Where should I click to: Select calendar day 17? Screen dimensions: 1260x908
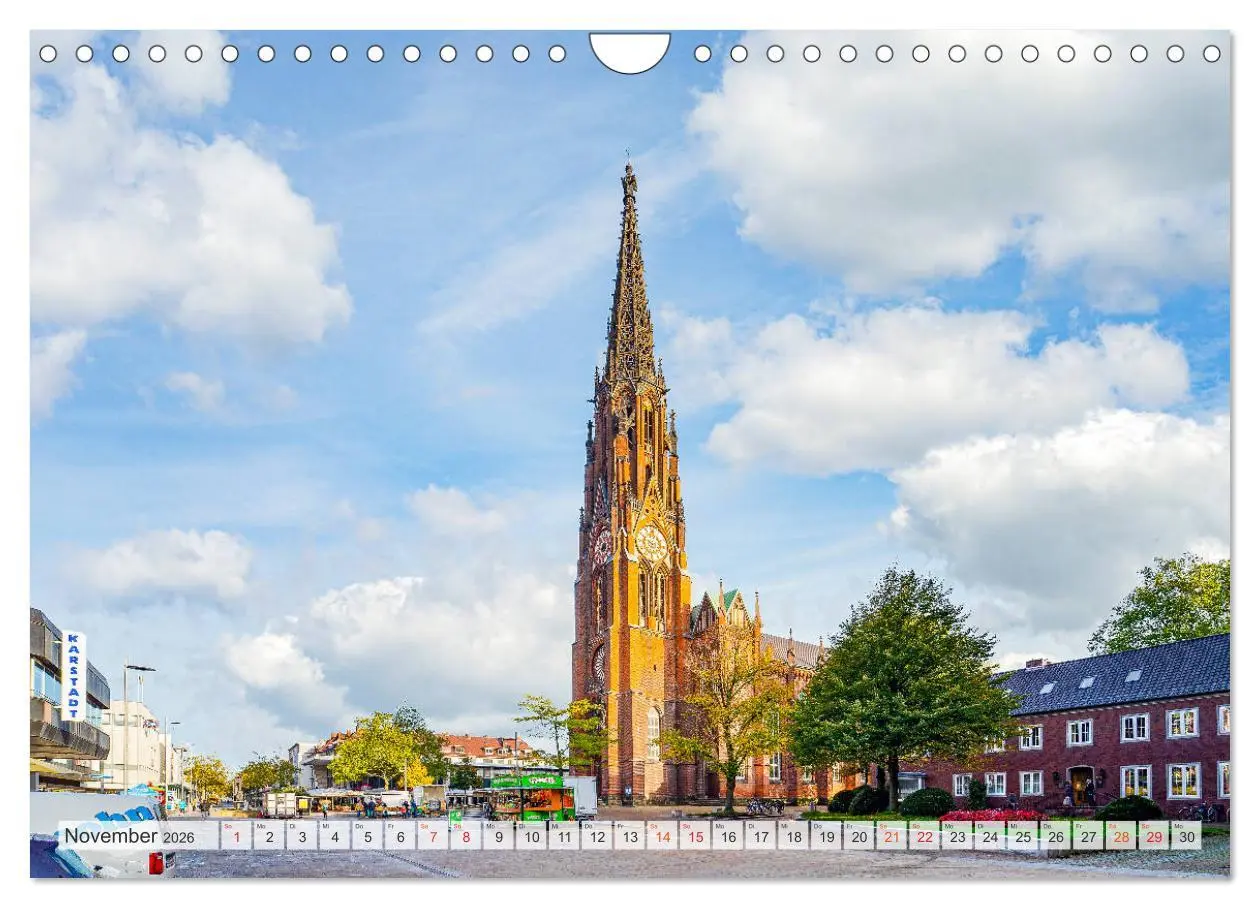pos(760,836)
